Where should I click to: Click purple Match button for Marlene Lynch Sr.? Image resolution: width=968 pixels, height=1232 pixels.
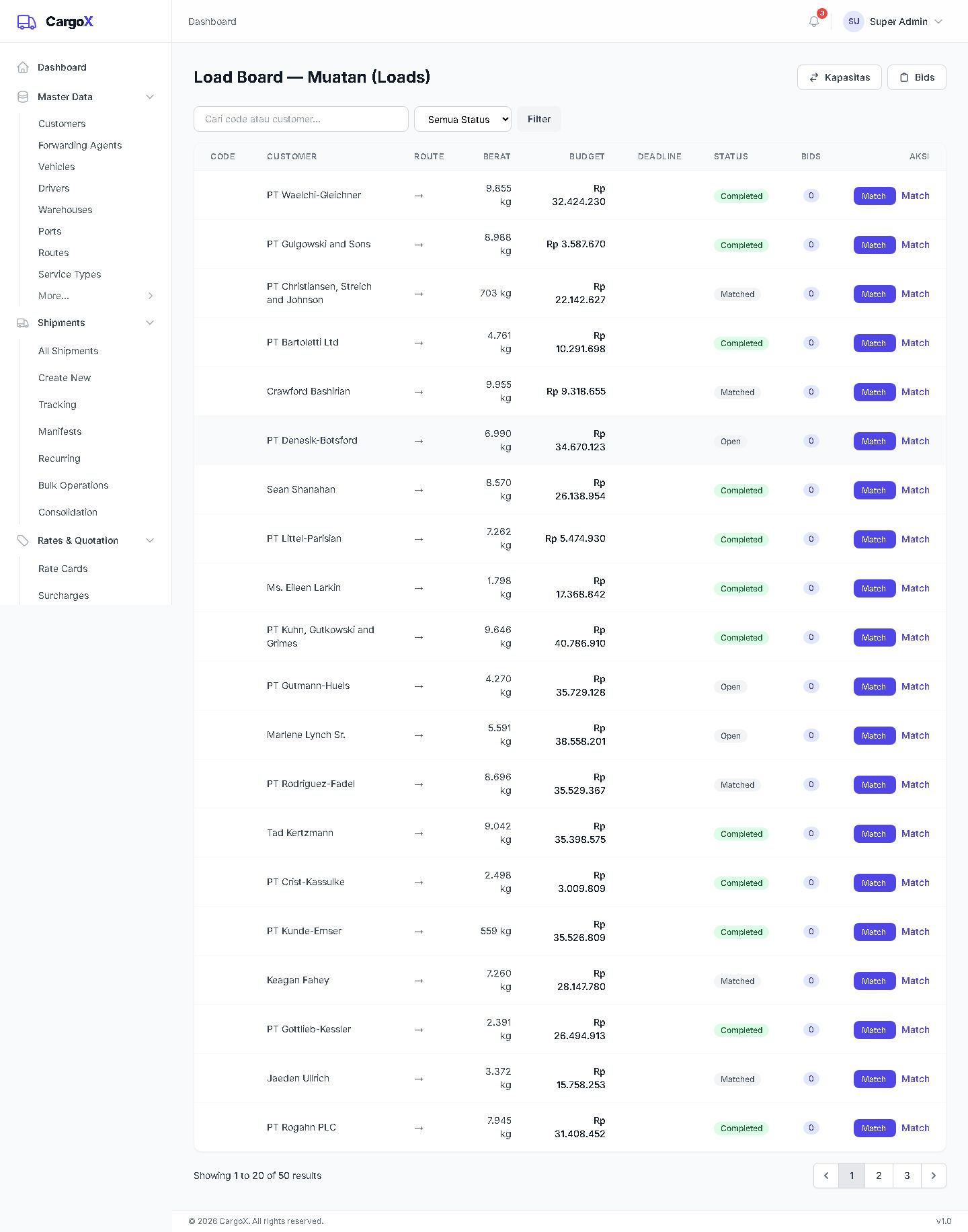(x=875, y=735)
